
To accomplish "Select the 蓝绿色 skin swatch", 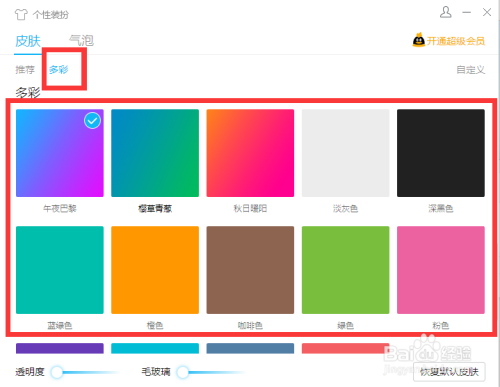I will click(60, 270).
